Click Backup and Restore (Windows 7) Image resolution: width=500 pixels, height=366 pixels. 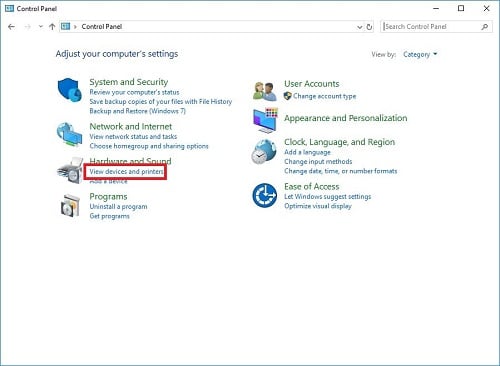tap(137, 111)
